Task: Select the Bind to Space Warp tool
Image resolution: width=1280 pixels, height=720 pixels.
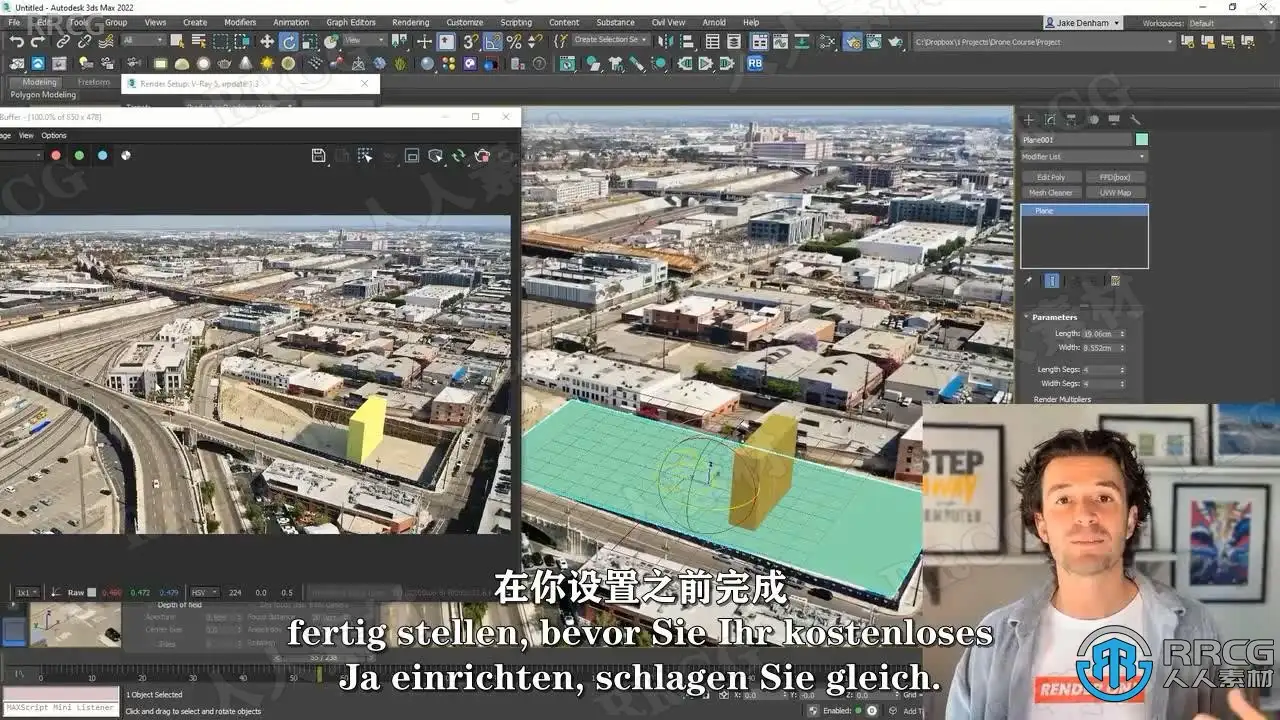Action: pos(106,42)
